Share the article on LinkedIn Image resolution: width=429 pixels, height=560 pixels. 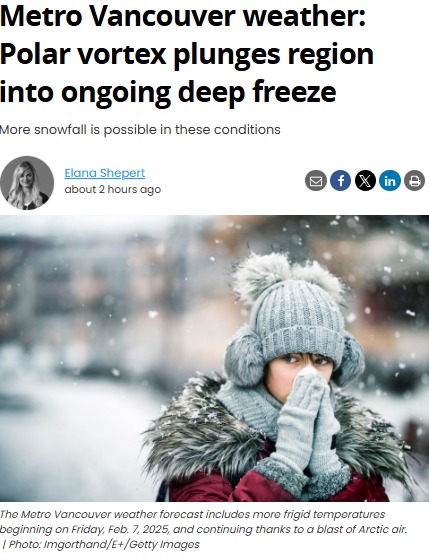coord(390,181)
